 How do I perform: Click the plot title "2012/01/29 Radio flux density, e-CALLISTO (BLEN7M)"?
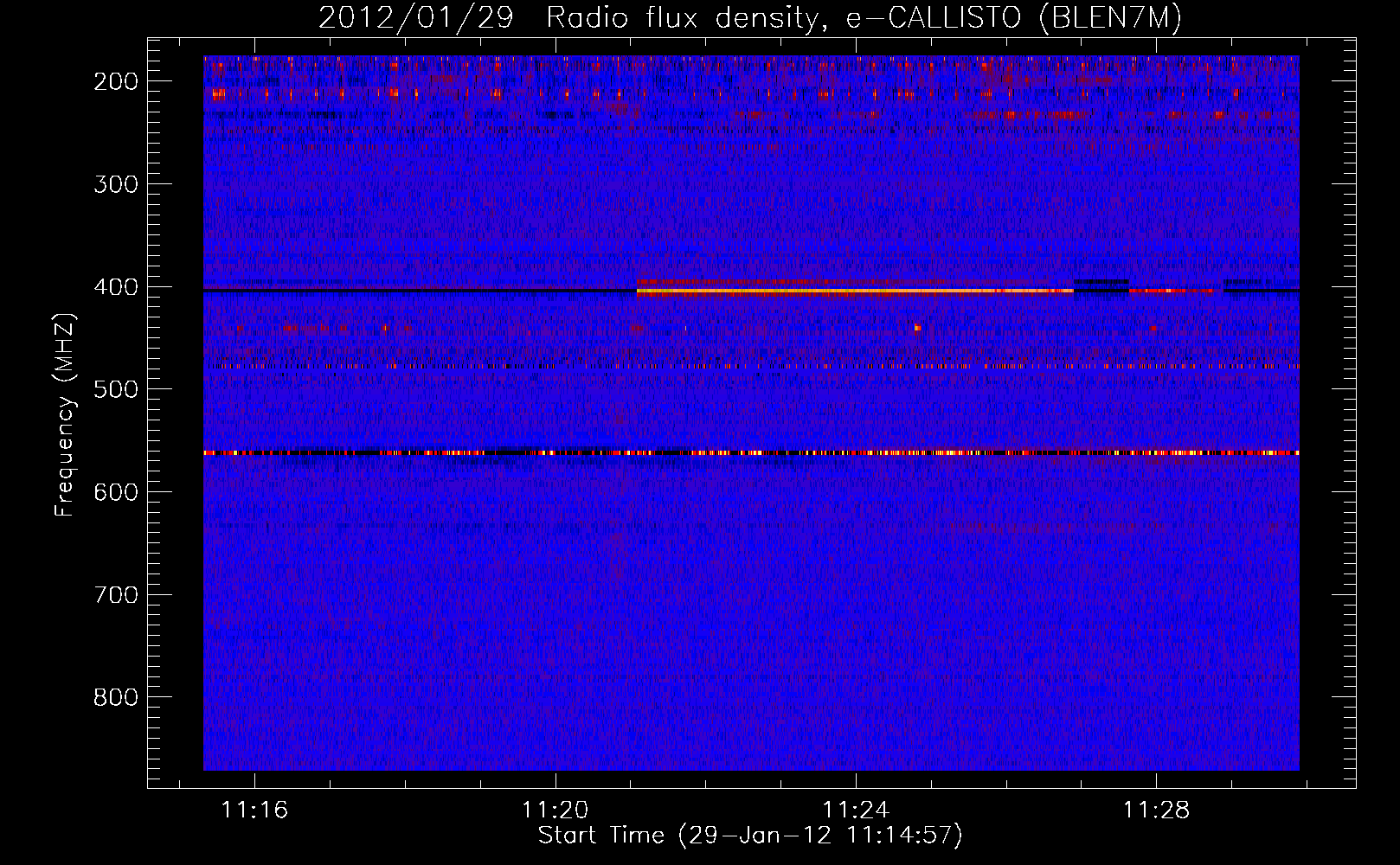point(750,17)
